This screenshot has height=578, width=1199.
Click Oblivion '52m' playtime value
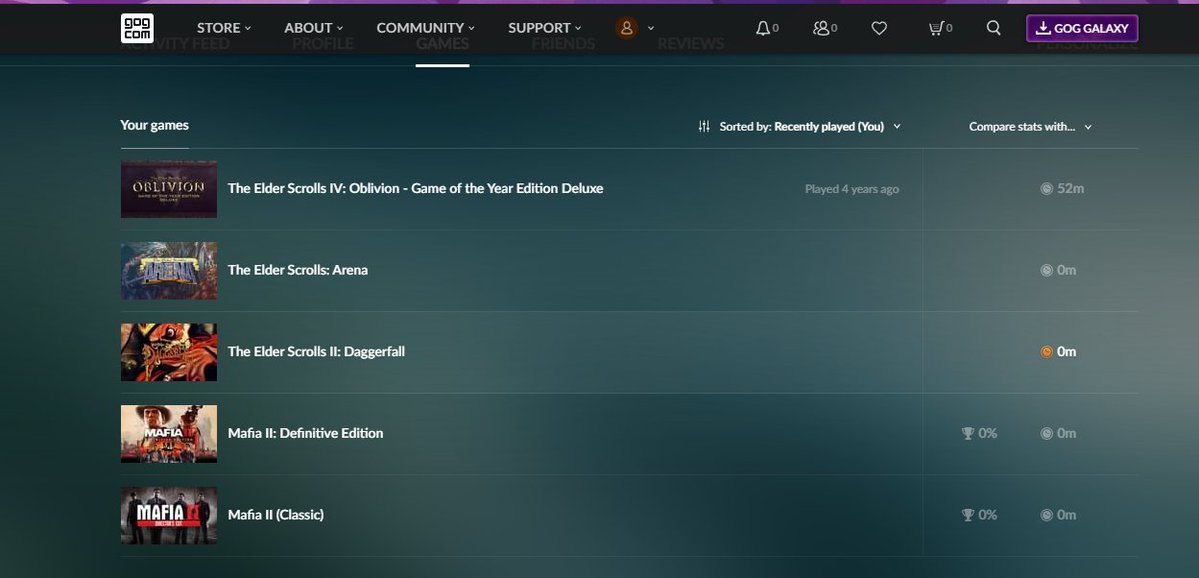point(1071,189)
